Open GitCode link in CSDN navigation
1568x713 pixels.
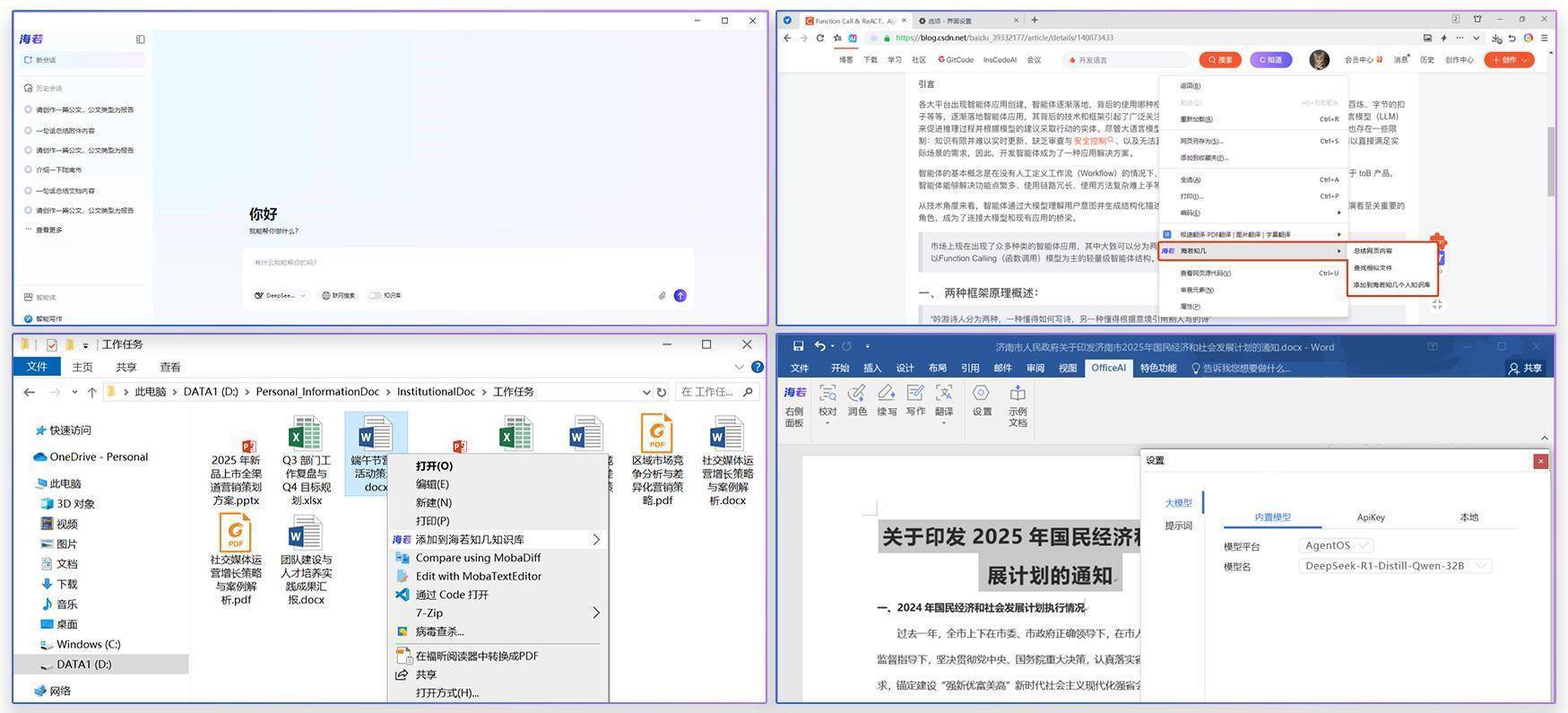956,60
